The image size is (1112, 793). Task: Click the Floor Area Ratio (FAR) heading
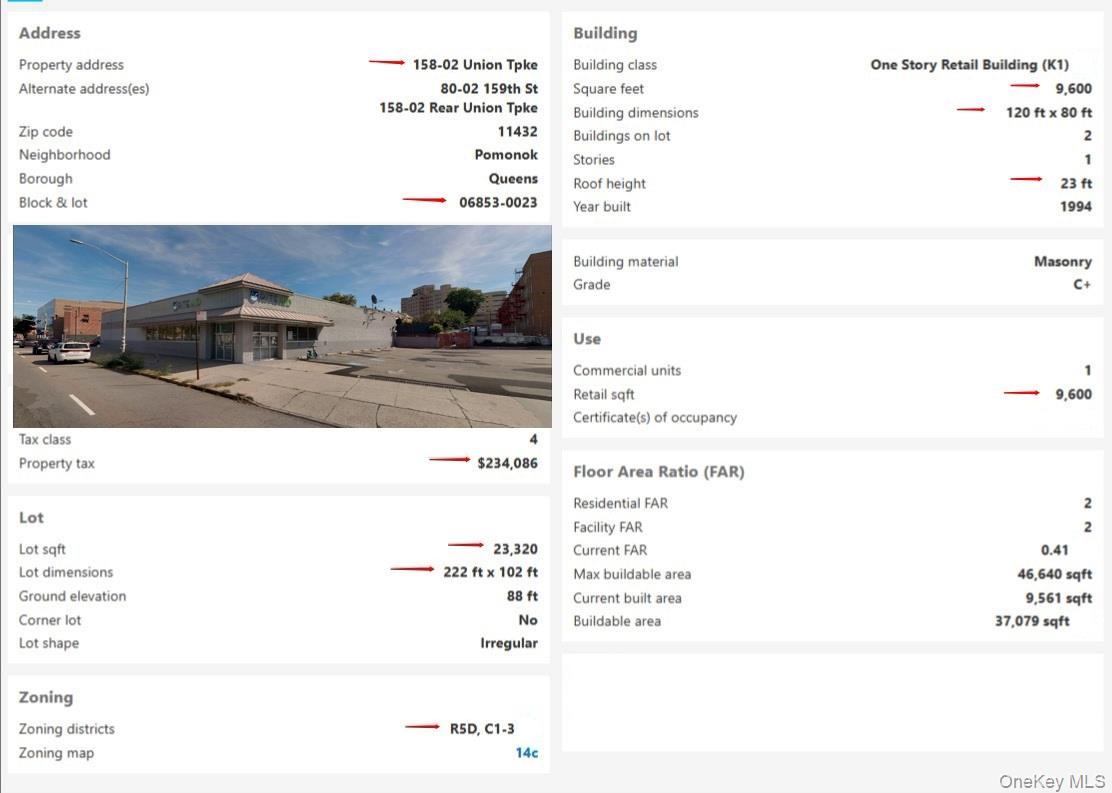tap(658, 472)
